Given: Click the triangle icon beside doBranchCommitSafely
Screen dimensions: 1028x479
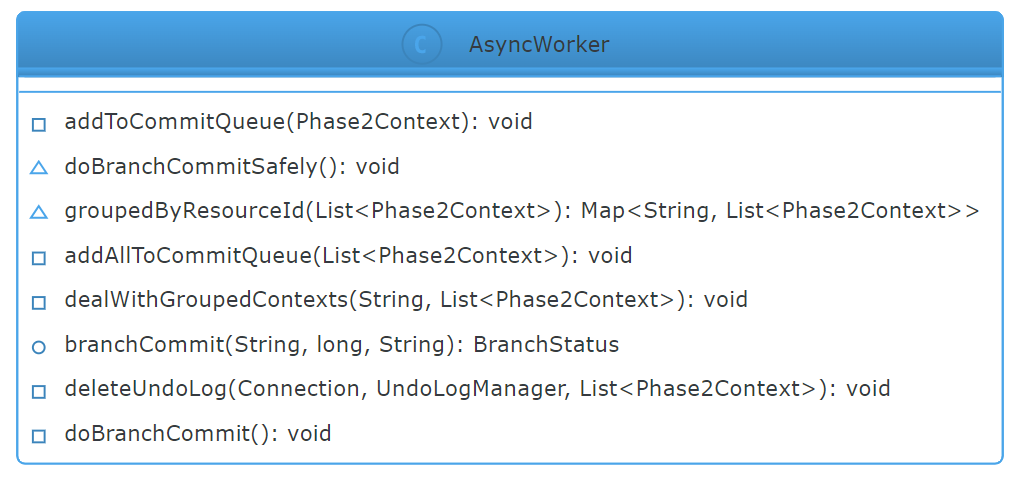Looking at the screenshot, I should [39, 168].
